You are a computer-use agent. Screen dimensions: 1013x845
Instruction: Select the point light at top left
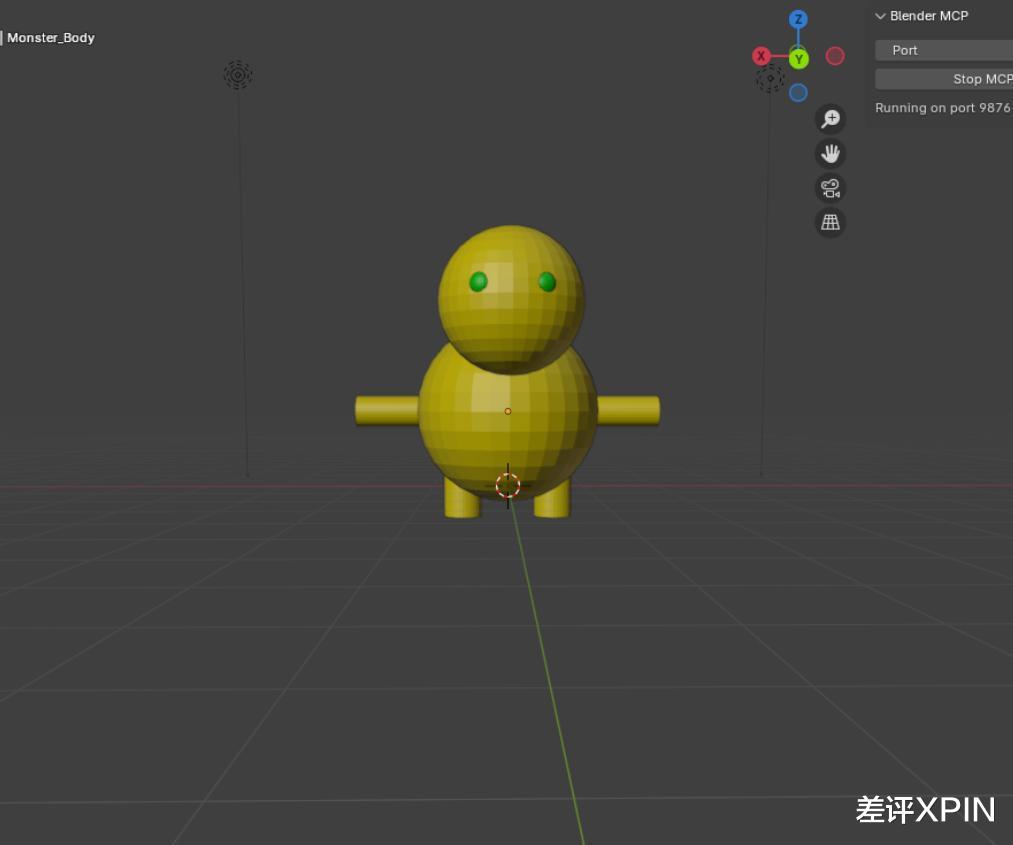coord(237,74)
